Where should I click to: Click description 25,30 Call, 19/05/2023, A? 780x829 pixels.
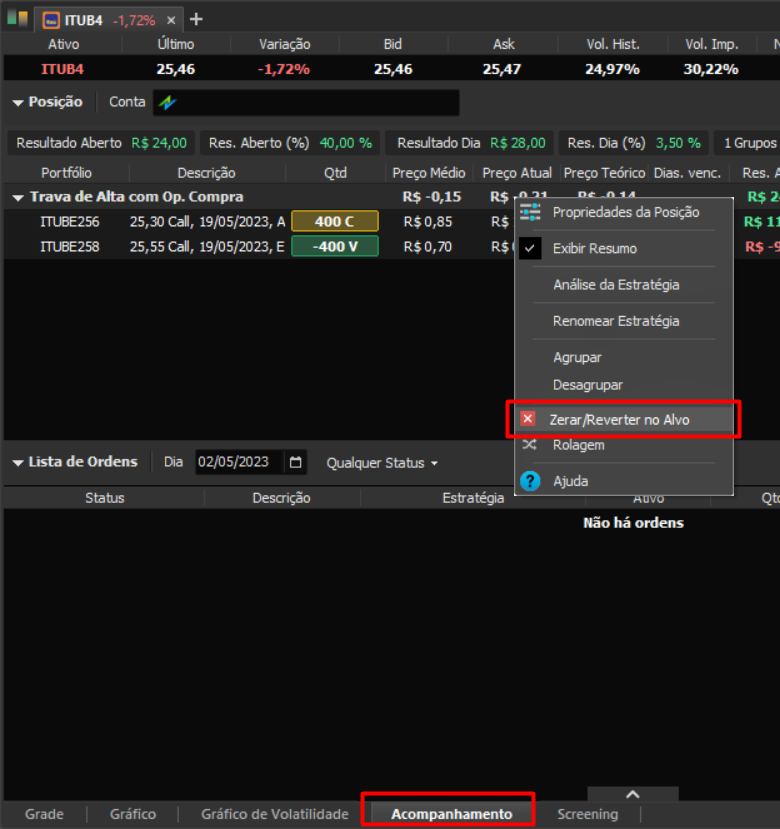(x=207, y=222)
